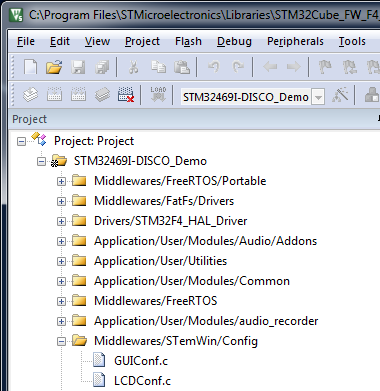Click the uVision app icon in the title bar
Screen dimensions: 380x391
[x=16, y=15]
